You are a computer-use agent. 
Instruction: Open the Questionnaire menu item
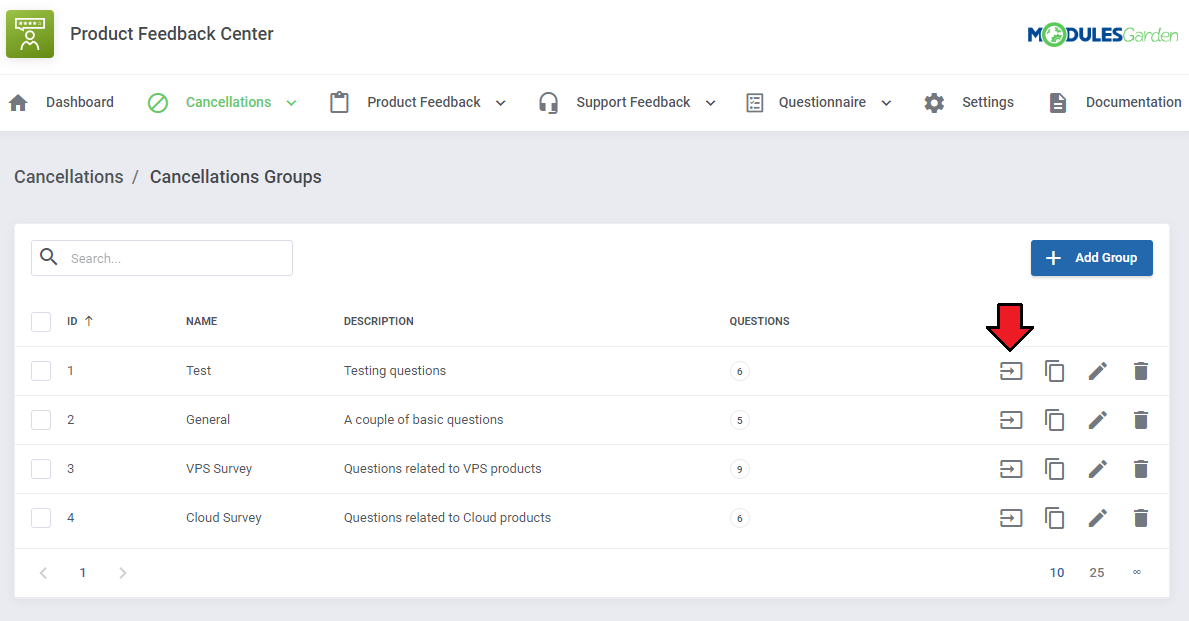point(822,102)
